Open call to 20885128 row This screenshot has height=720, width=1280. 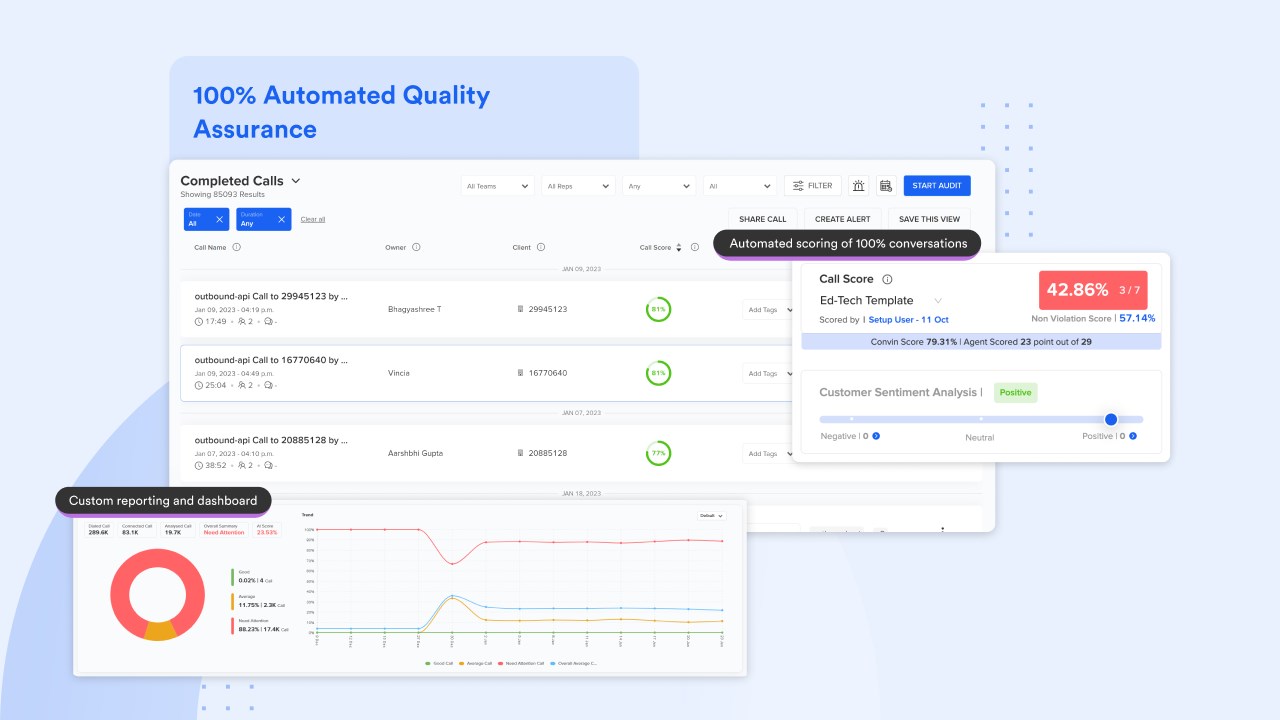point(485,453)
